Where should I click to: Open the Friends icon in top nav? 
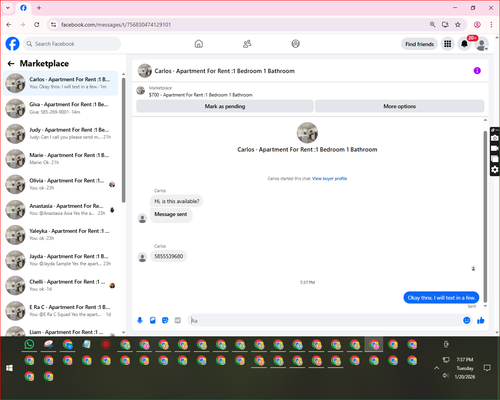(247, 44)
